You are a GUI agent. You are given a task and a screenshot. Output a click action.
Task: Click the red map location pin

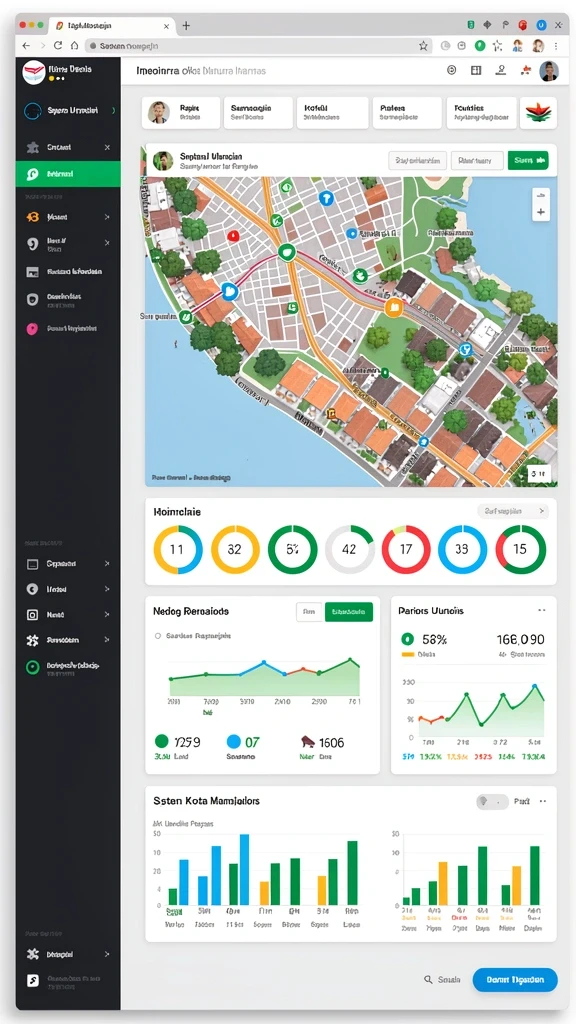point(232,235)
